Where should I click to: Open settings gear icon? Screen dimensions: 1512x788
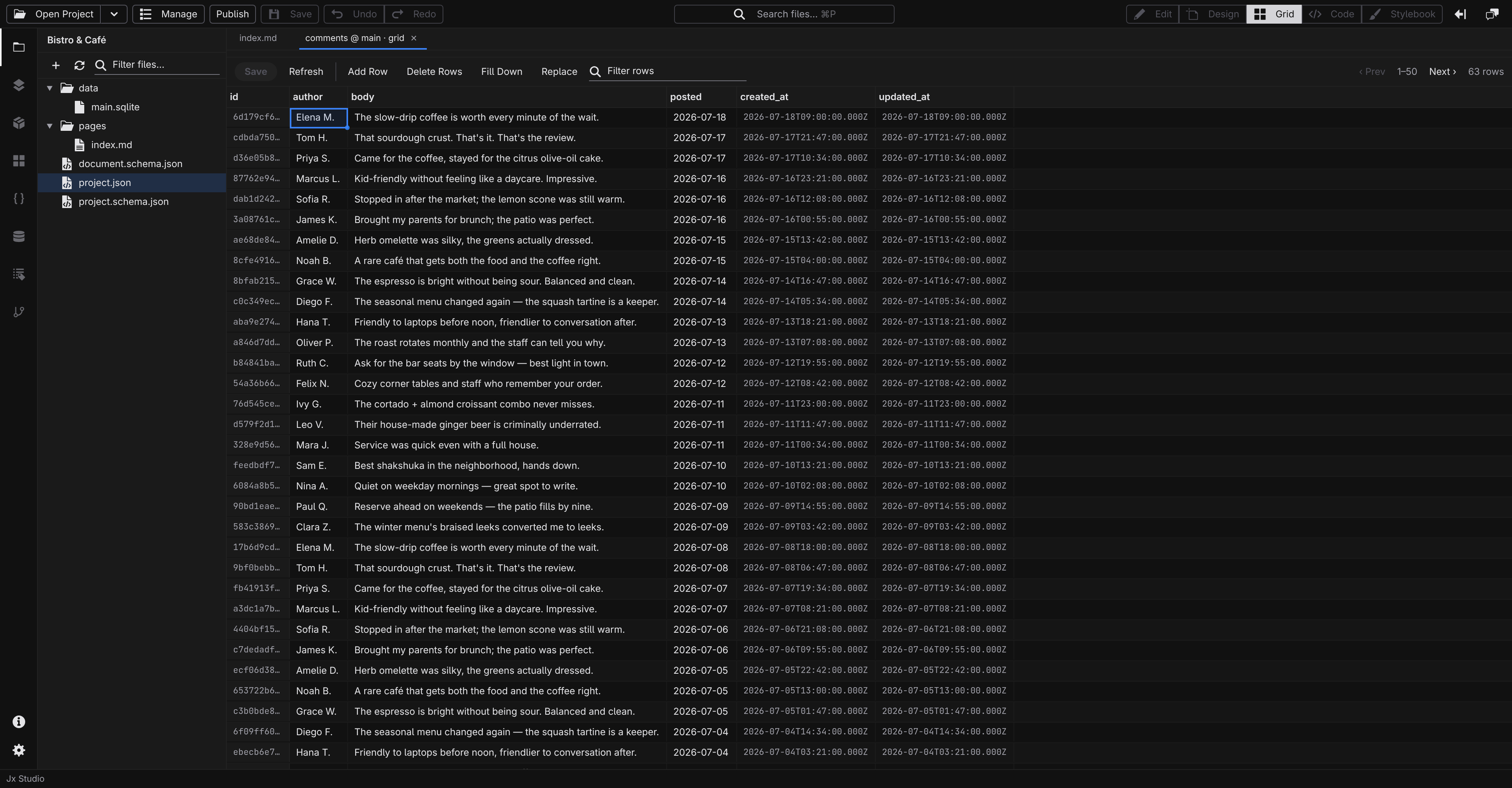click(19, 750)
